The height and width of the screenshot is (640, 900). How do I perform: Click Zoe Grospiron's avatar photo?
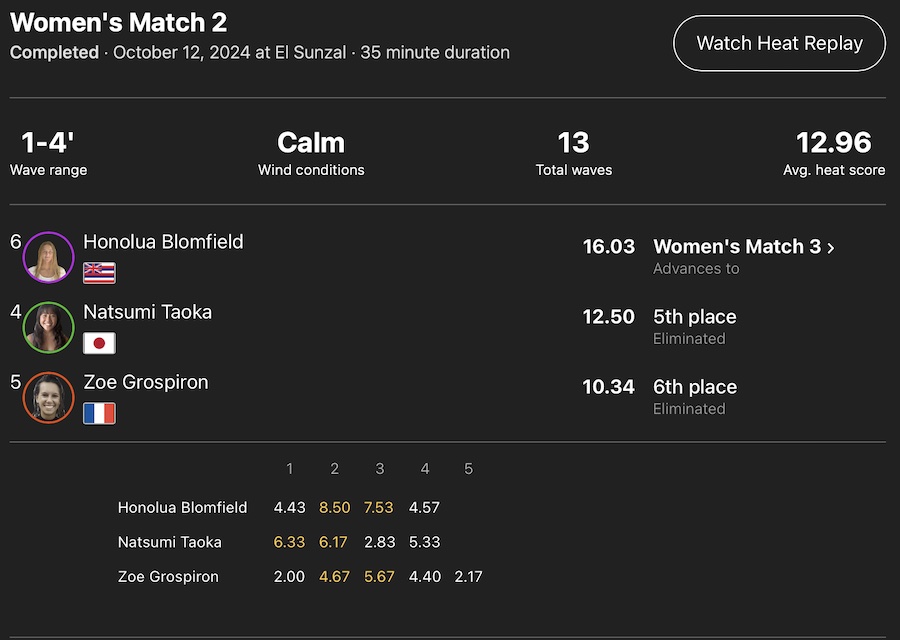click(x=48, y=397)
